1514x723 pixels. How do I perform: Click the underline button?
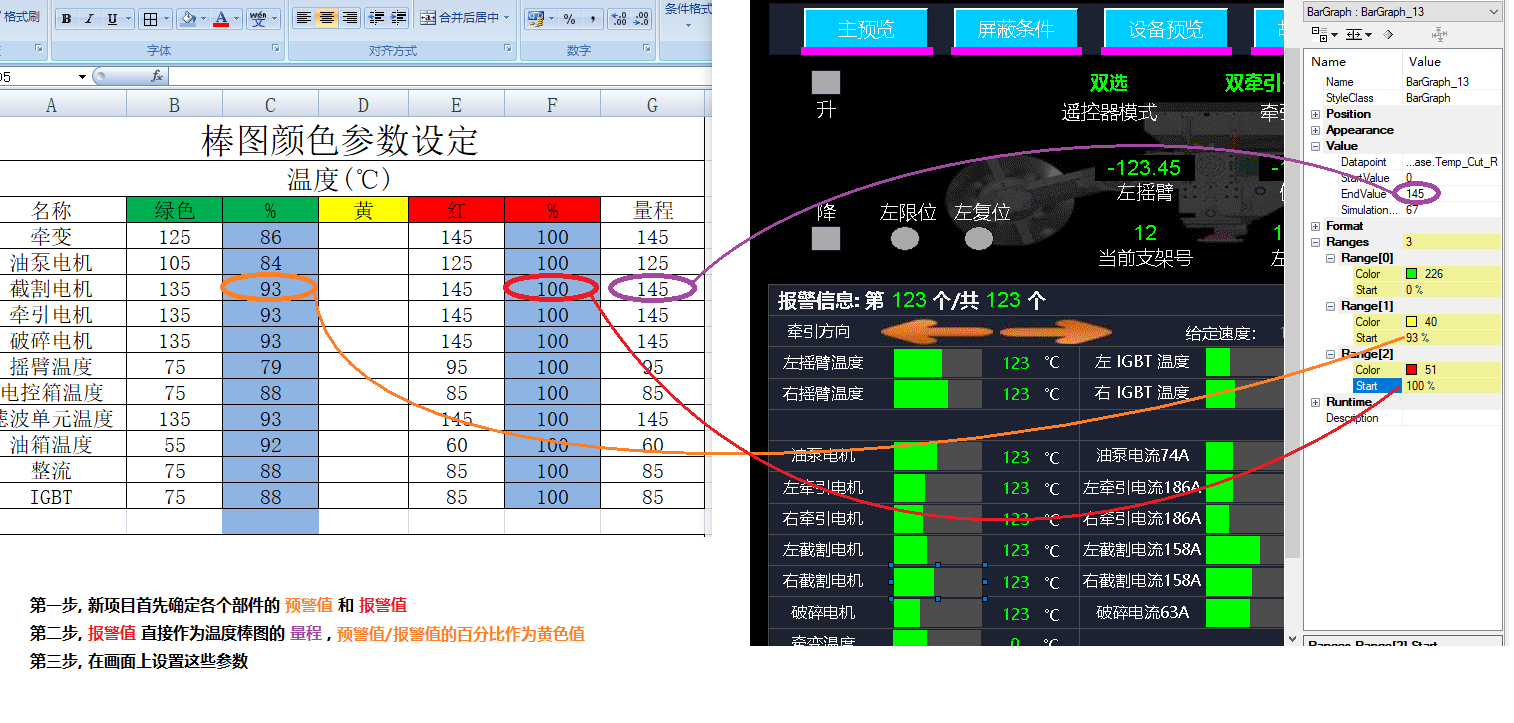(x=112, y=19)
